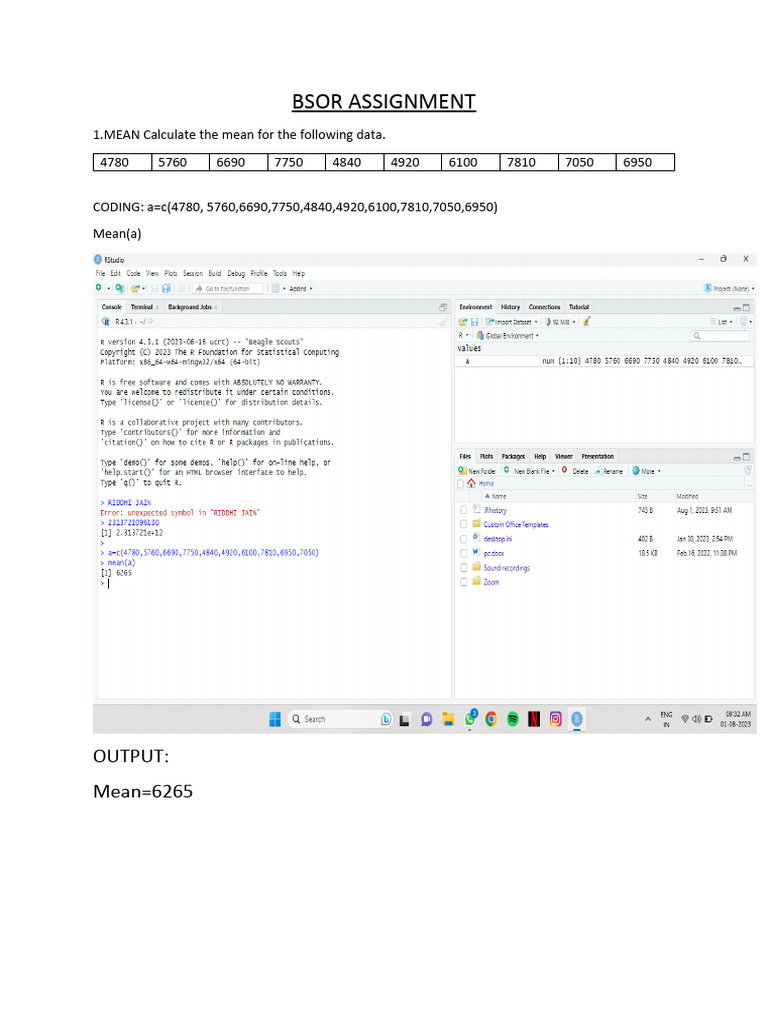Select the Zoom folder checkbox
Viewport: 768px width, 1024px height.
pos(464,582)
